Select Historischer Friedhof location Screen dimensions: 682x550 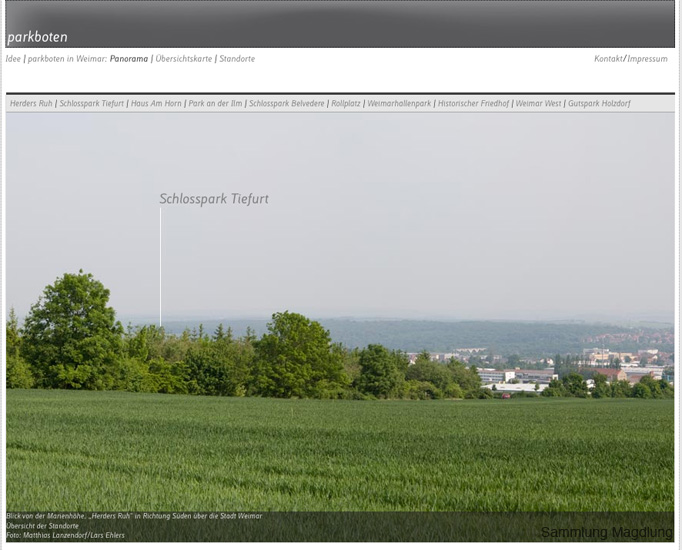pos(473,103)
